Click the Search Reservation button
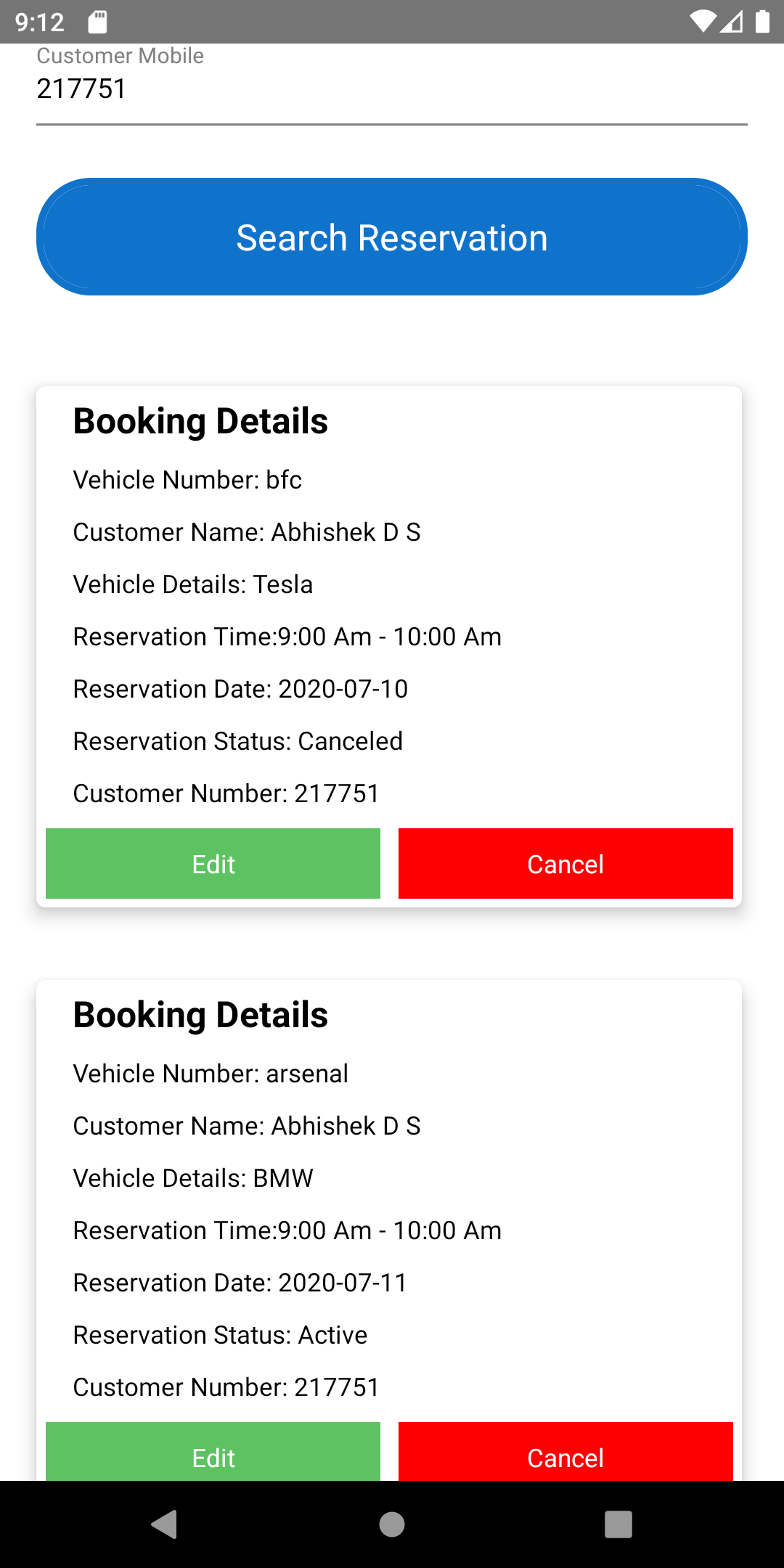The height and width of the screenshot is (1568, 784). (392, 237)
